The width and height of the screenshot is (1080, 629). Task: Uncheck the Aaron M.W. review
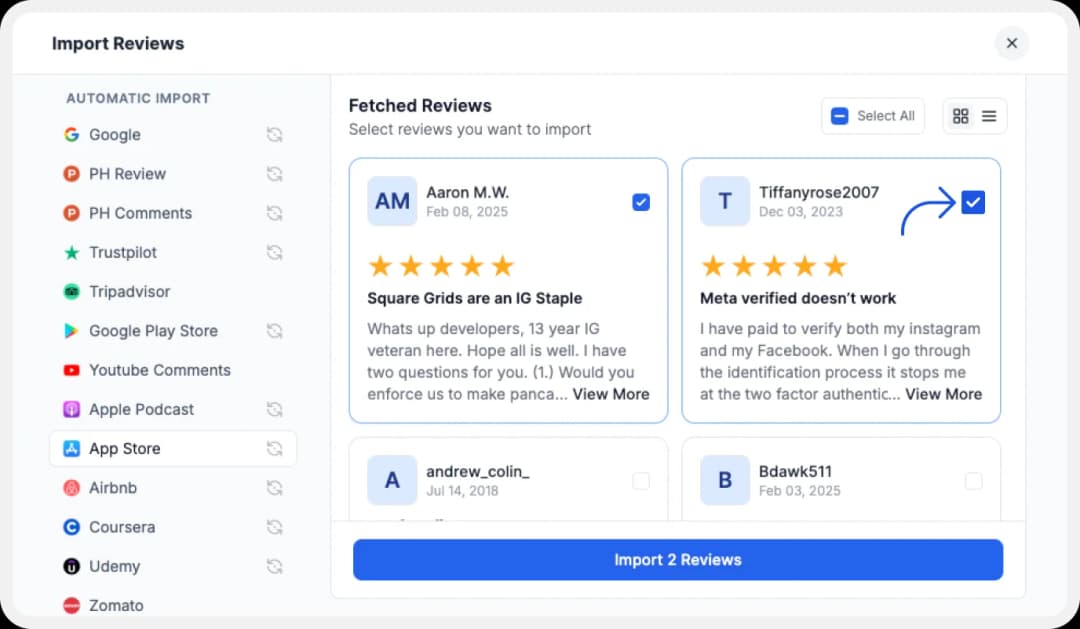tap(641, 202)
